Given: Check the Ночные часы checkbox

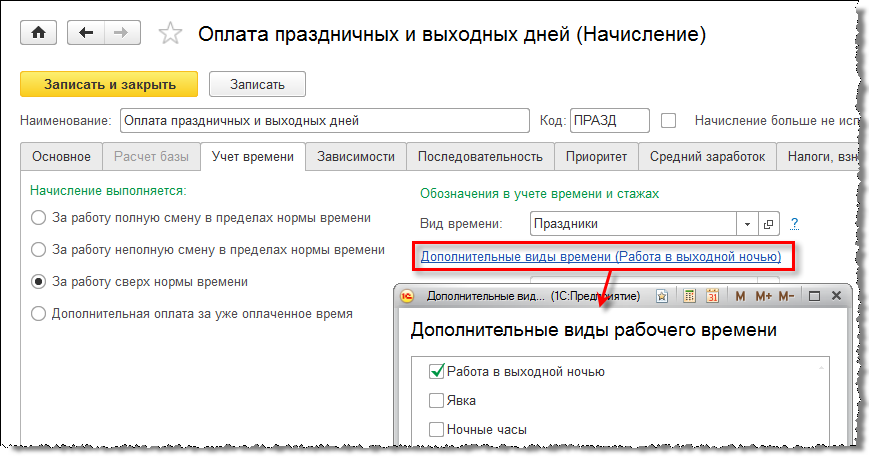Looking at the screenshot, I should click(x=437, y=429).
